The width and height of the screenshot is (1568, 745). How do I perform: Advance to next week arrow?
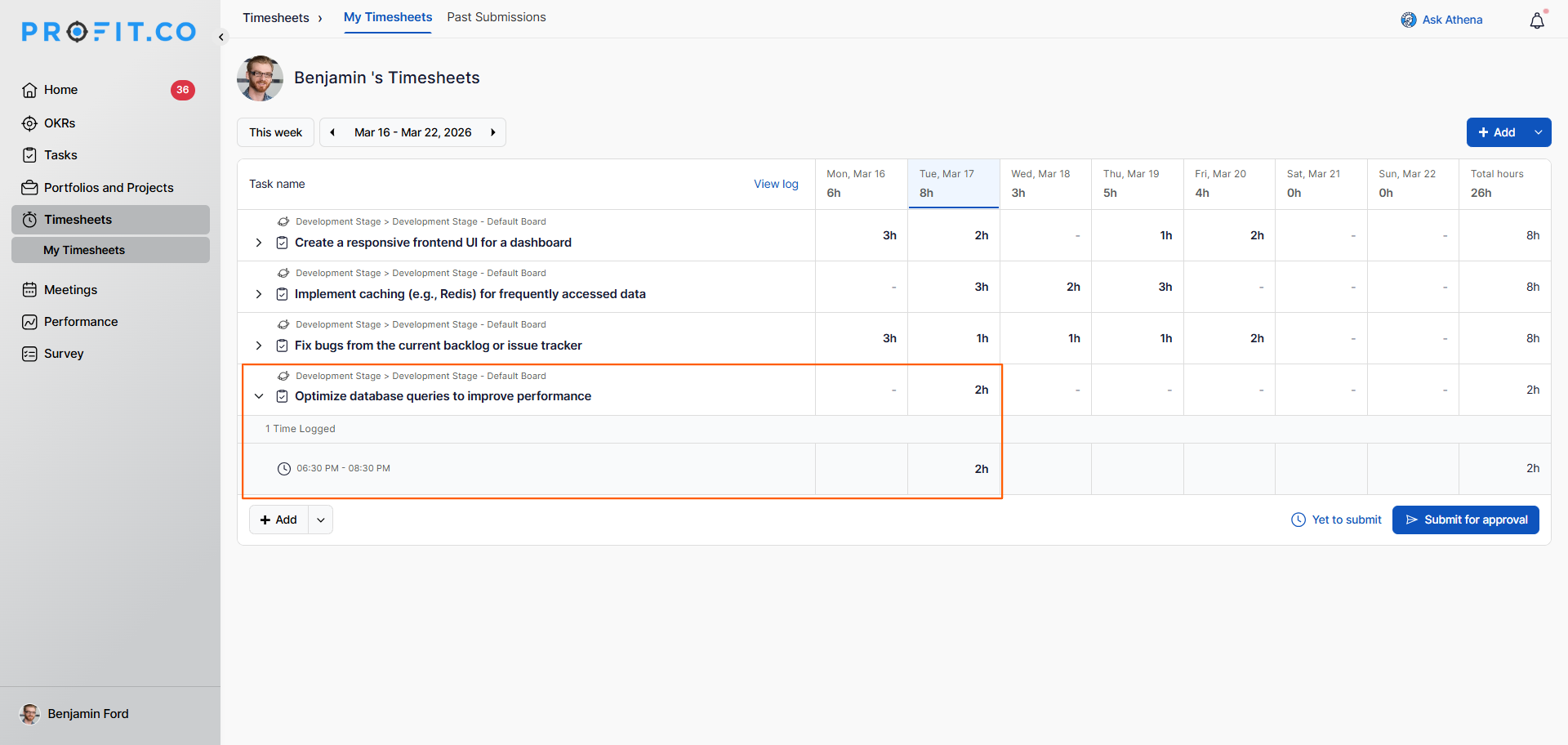[x=492, y=132]
